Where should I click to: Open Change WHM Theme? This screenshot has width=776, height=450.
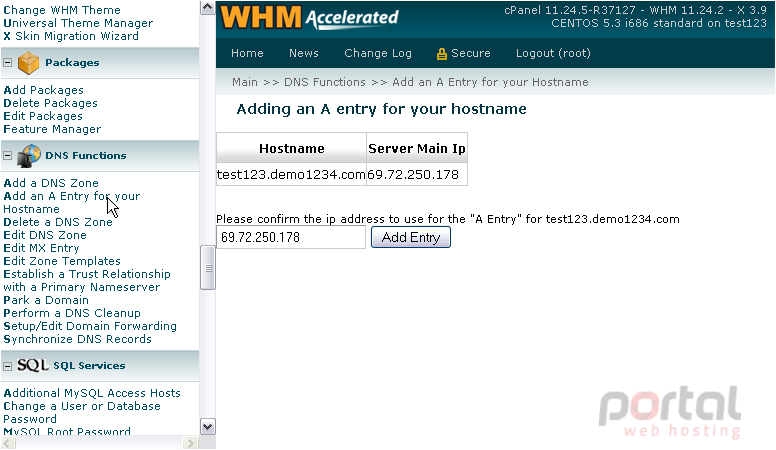pos(62,10)
